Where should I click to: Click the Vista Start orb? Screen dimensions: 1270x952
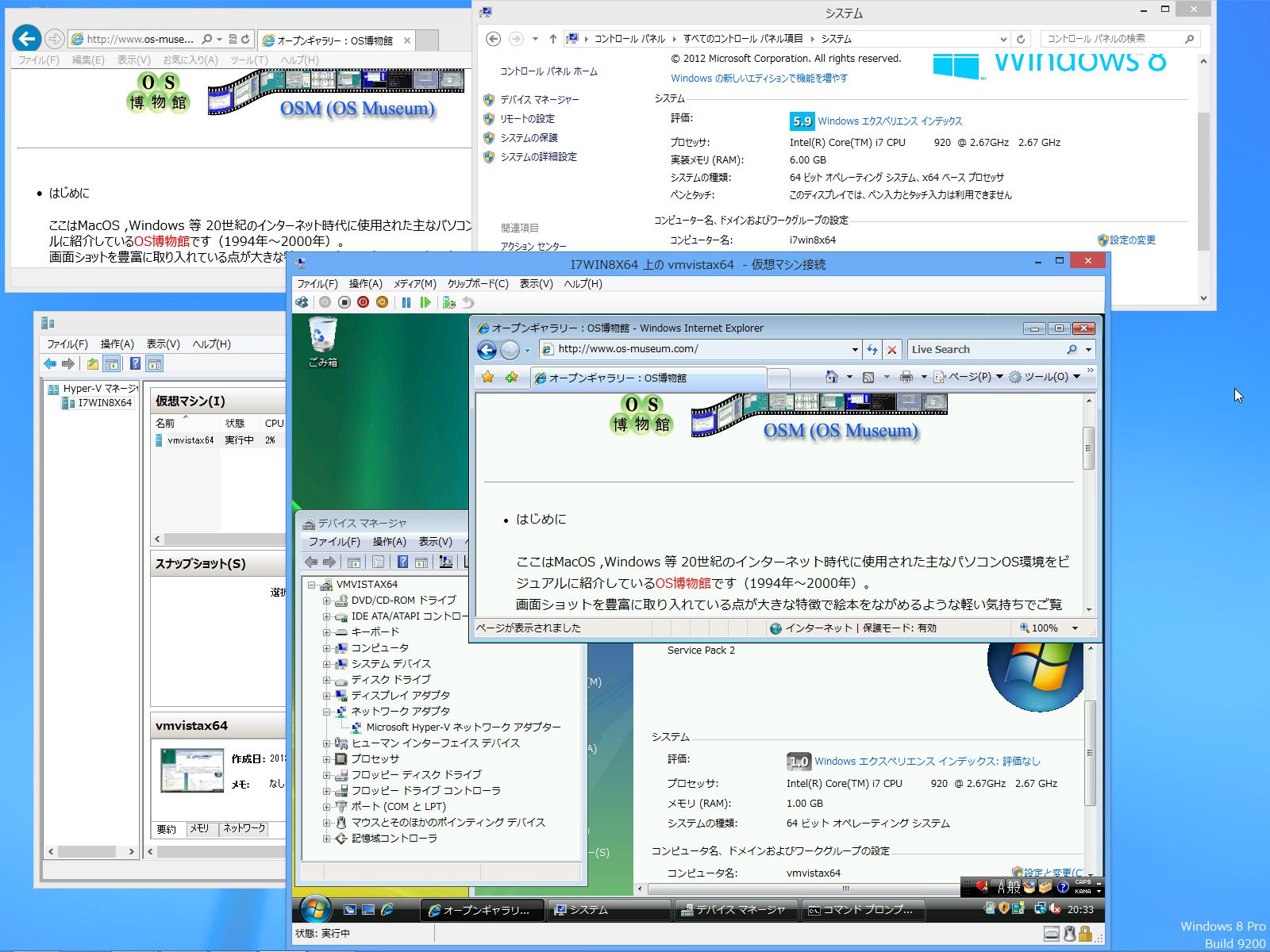pyautogui.click(x=315, y=909)
